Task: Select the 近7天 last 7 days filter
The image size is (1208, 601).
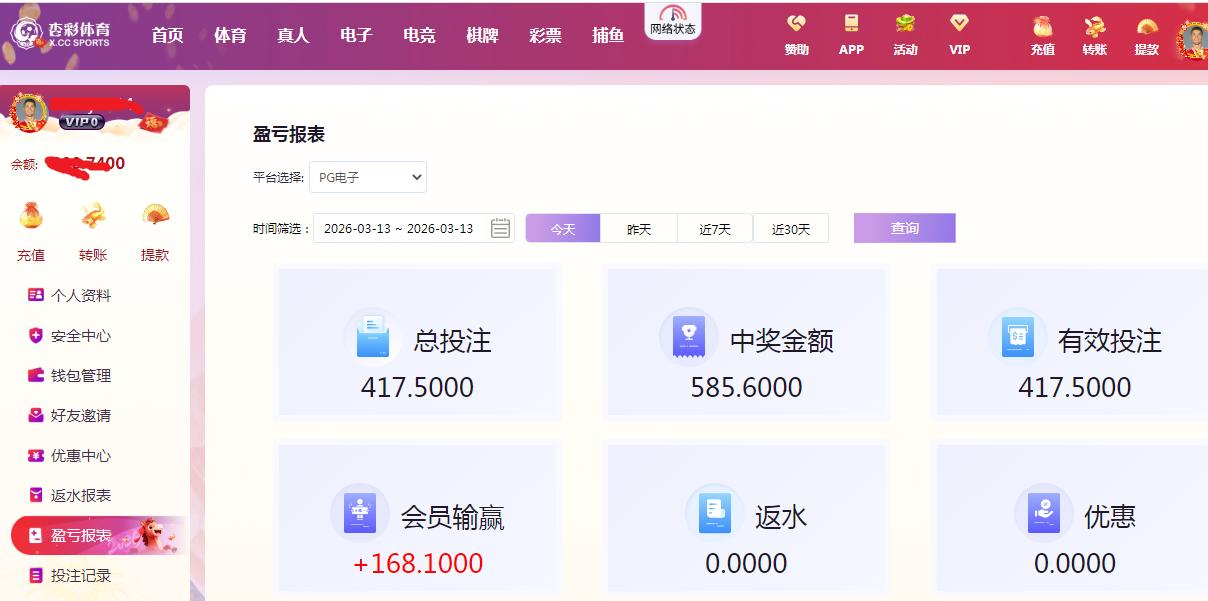Action: pos(715,229)
